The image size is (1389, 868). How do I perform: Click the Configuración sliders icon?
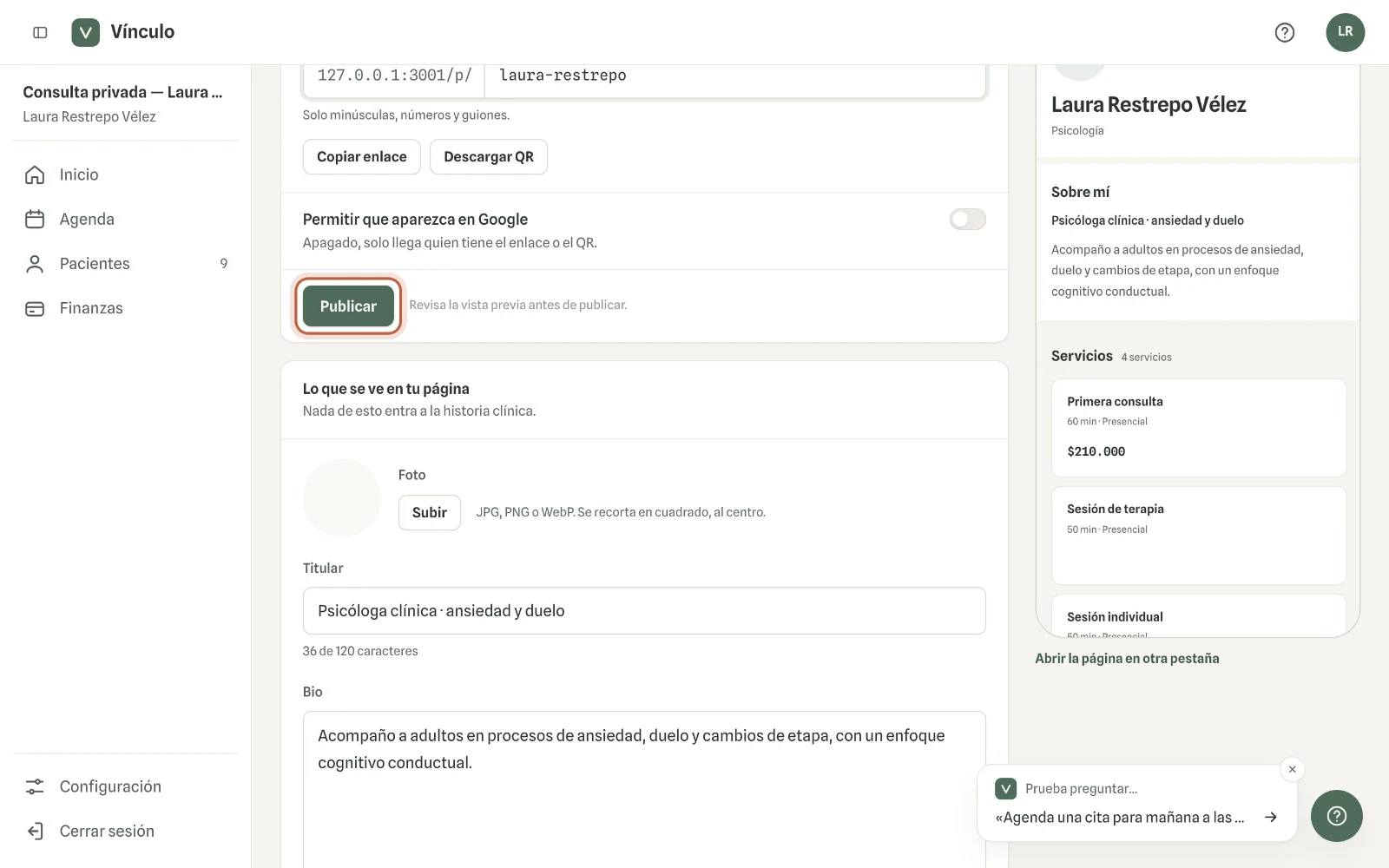tap(35, 786)
